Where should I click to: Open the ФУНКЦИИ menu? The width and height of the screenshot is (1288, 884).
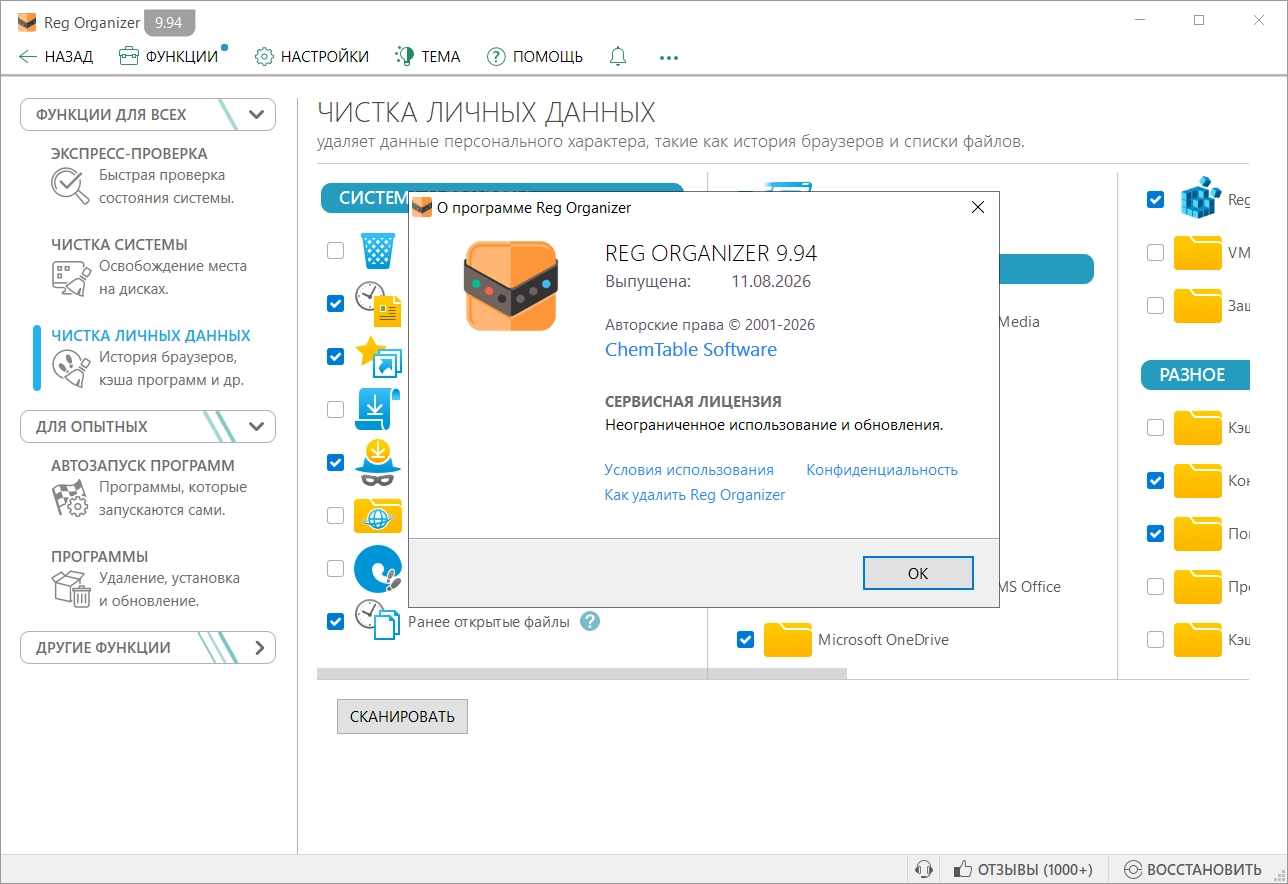pos(169,57)
